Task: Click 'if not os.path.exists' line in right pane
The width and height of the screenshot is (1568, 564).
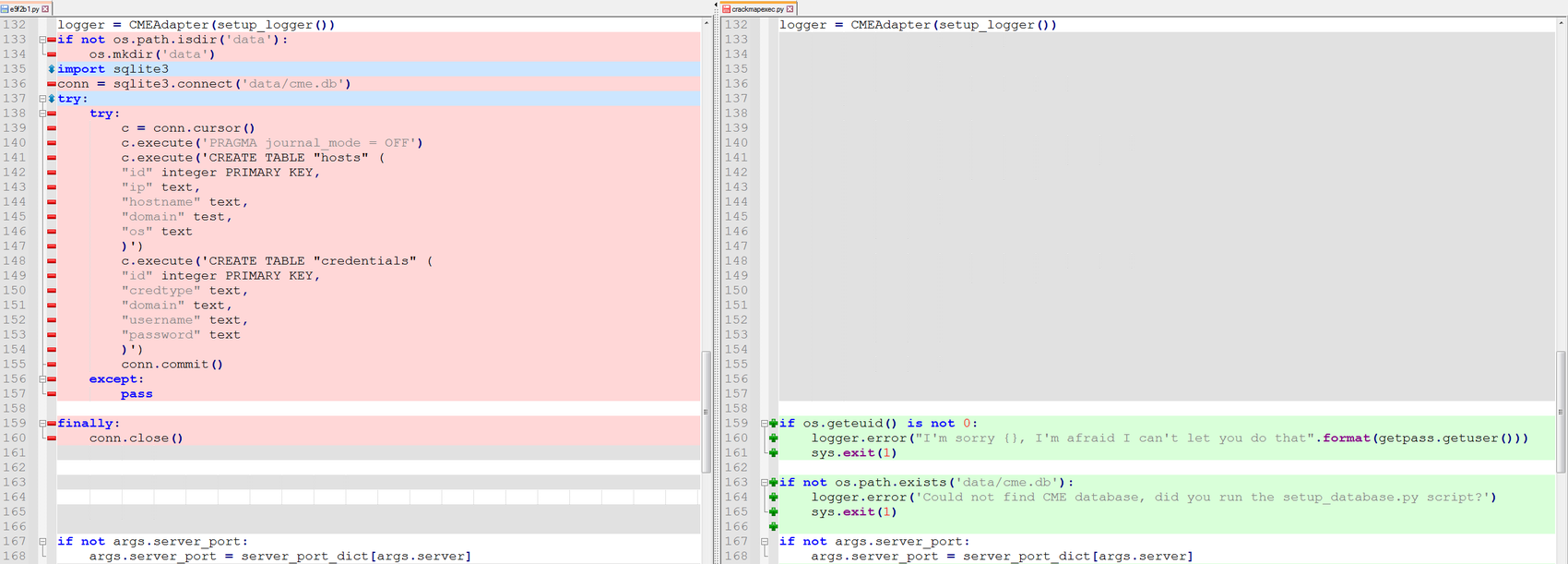Action: [927, 483]
